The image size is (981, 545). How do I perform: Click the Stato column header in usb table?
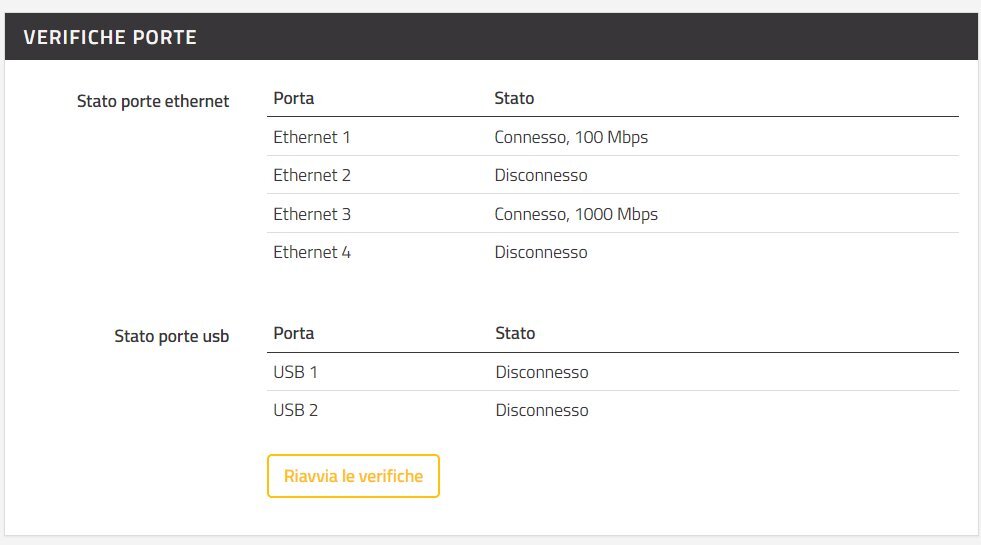point(515,334)
